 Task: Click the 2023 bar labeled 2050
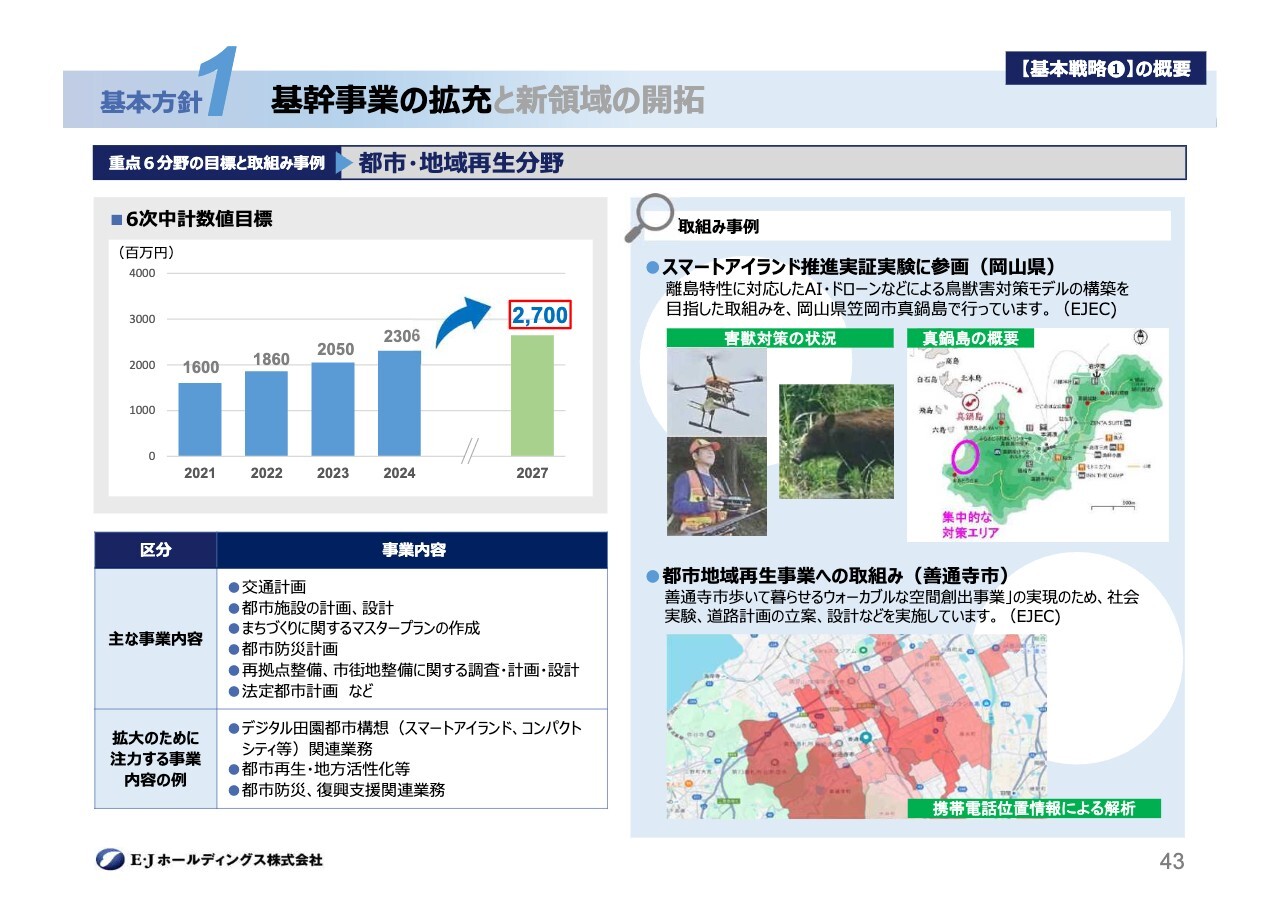[332, 409]
